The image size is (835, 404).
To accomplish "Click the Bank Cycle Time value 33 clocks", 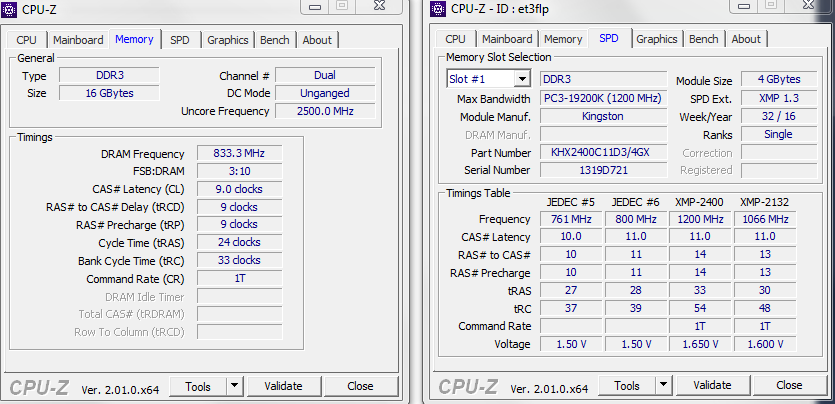I will tap(239, 260).
